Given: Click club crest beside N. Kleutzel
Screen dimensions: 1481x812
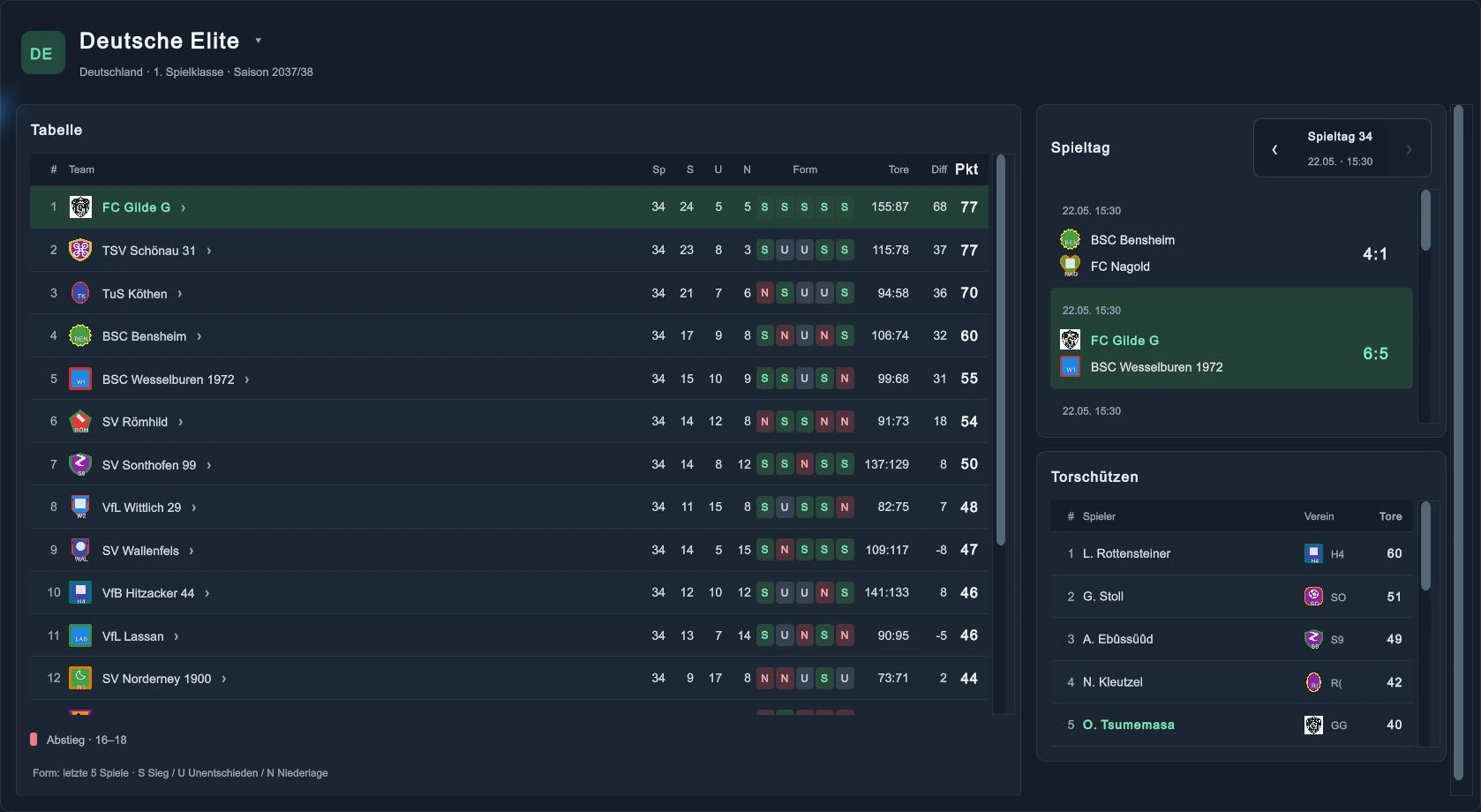Looking at the screenshot, I should (1313, 682).
